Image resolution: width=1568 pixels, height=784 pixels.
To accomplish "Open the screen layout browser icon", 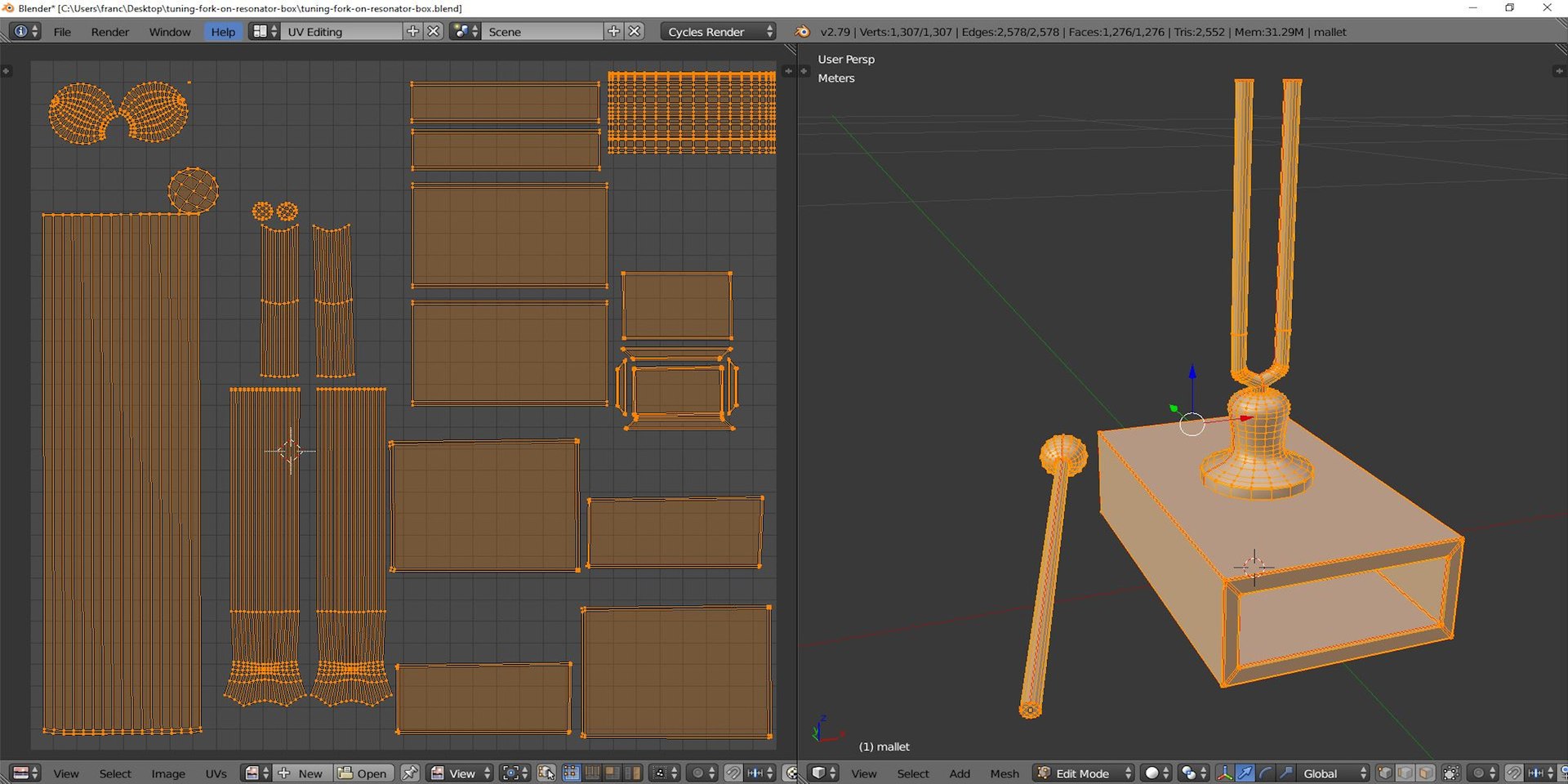I will (264, 31).
